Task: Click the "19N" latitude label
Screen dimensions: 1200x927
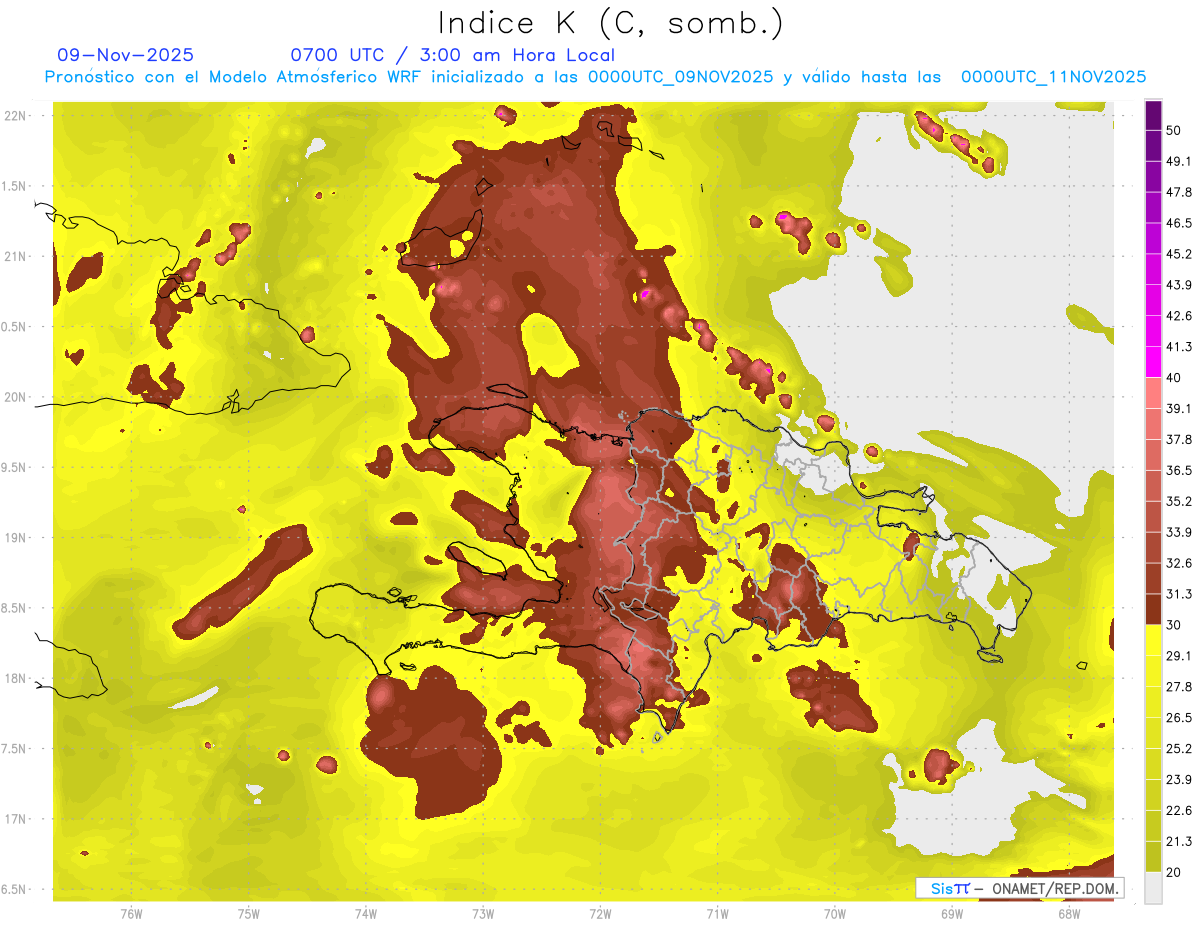Action: pyautogui.click(x=15, y=538)
